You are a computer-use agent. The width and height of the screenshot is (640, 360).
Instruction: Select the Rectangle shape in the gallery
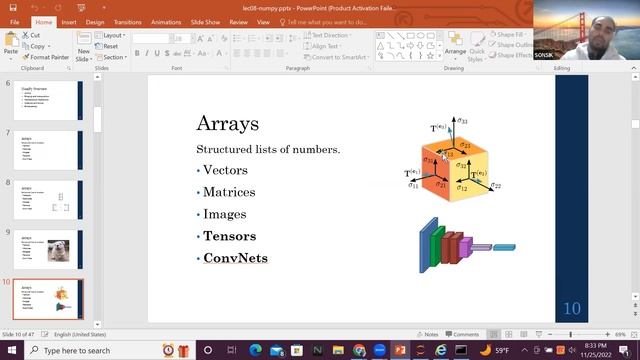coord(410,36)
